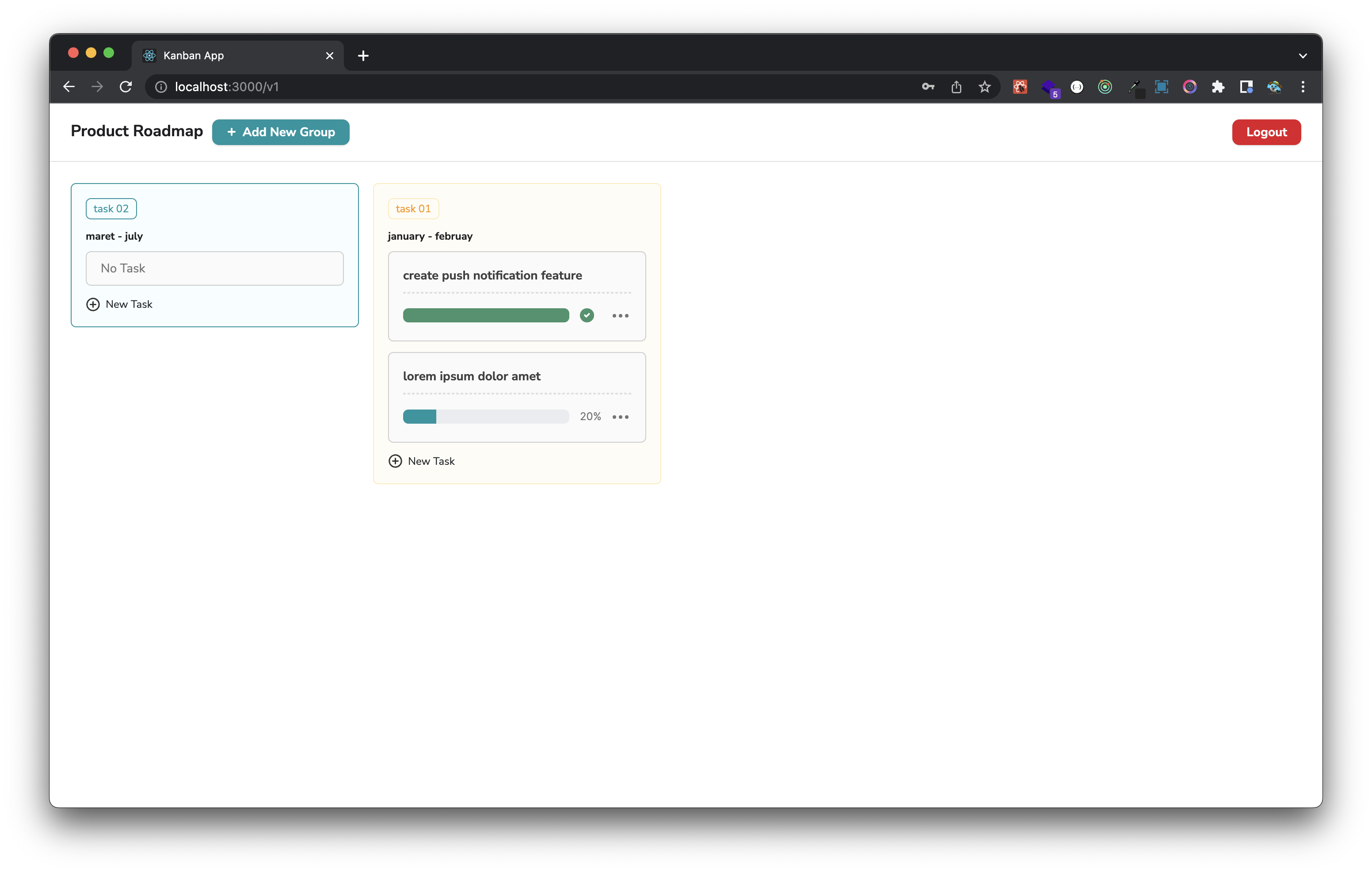Open options menu on the lorem ipsum card
Viewport: 1372px width, 873px height.
click(620, 417)
